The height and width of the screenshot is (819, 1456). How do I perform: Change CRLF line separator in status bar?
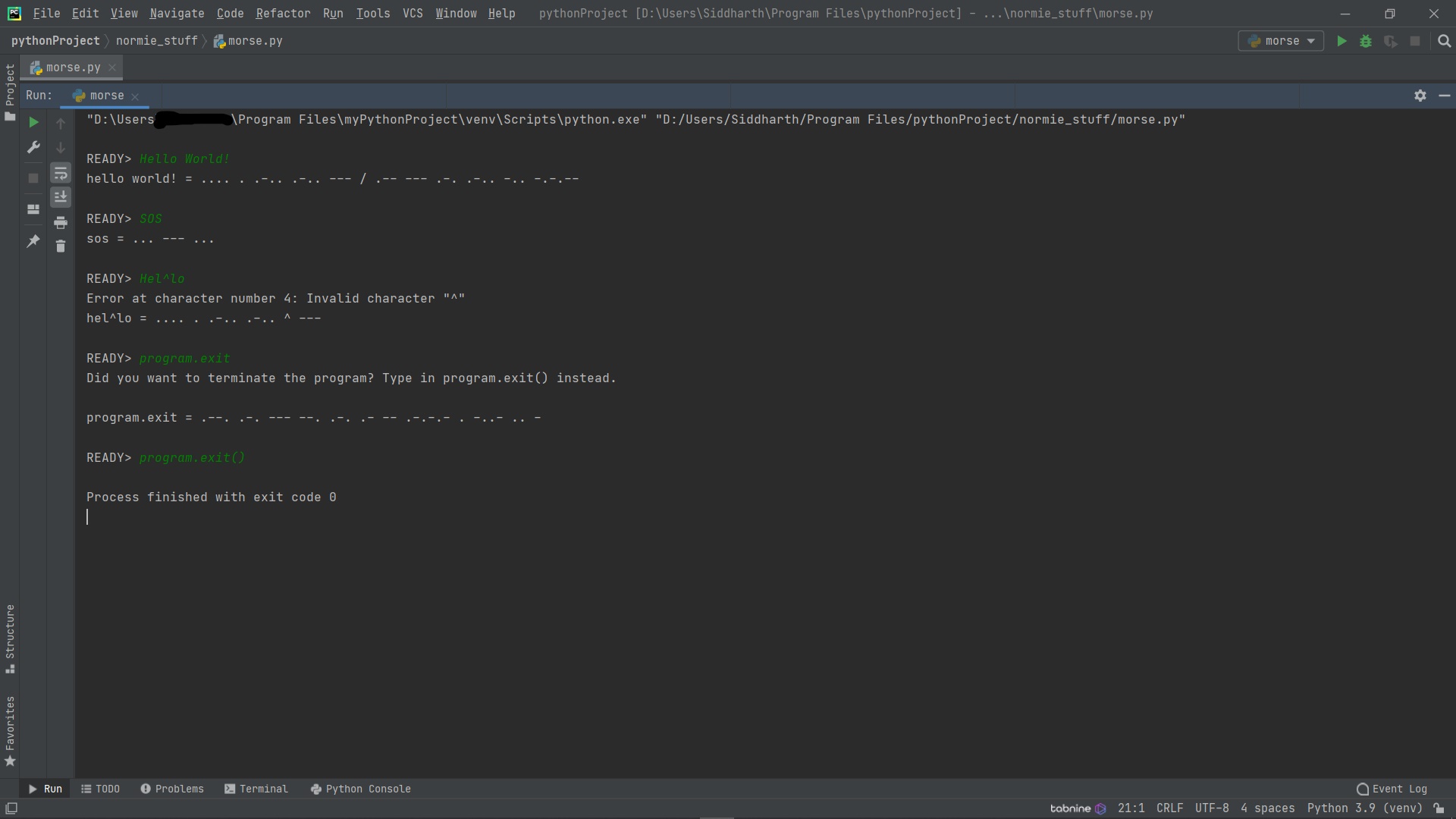(1169, 808)
